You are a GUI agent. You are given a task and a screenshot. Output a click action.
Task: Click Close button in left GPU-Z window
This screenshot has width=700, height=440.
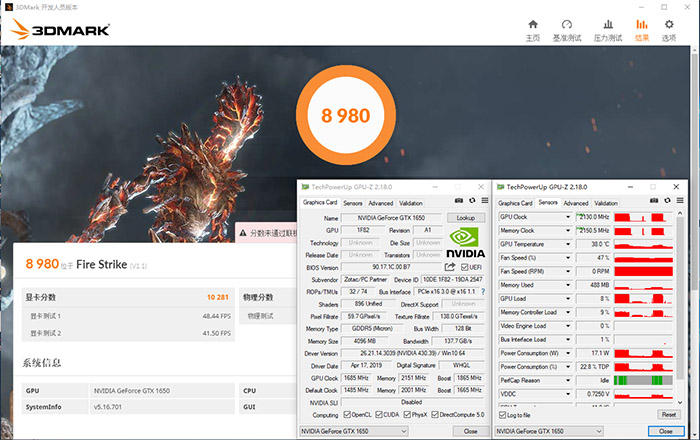tap(470, 431)
